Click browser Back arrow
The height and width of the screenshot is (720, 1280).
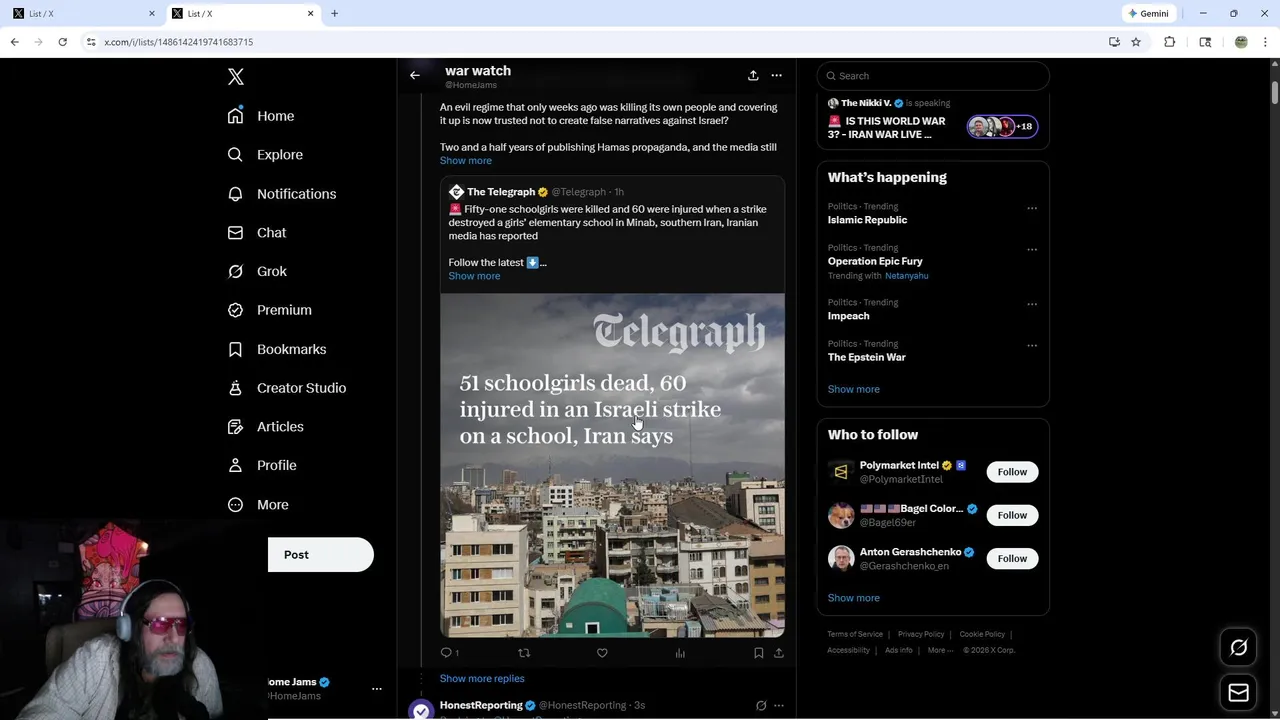point(14,42)
